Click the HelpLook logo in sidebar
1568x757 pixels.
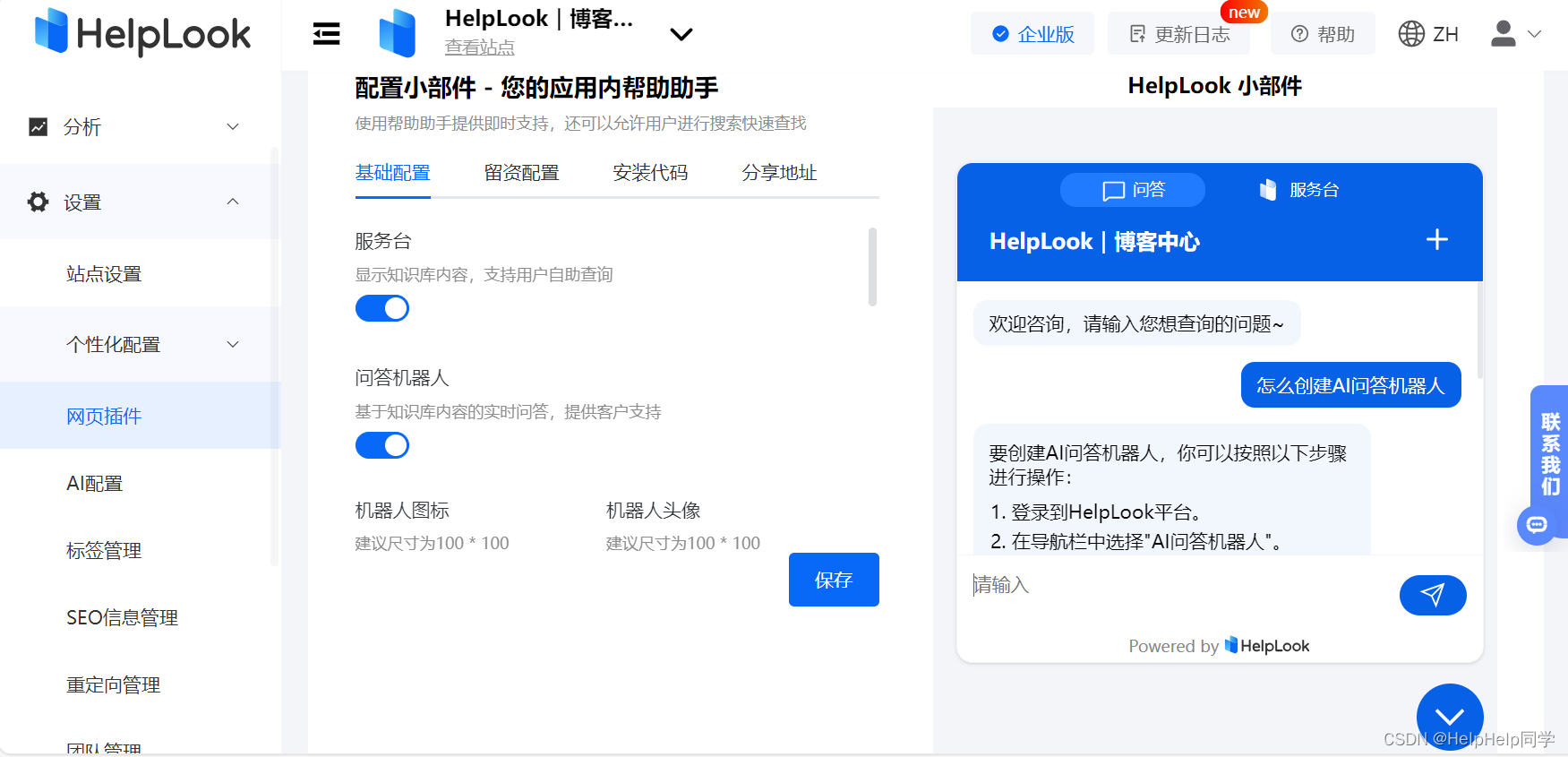[142, 32]
